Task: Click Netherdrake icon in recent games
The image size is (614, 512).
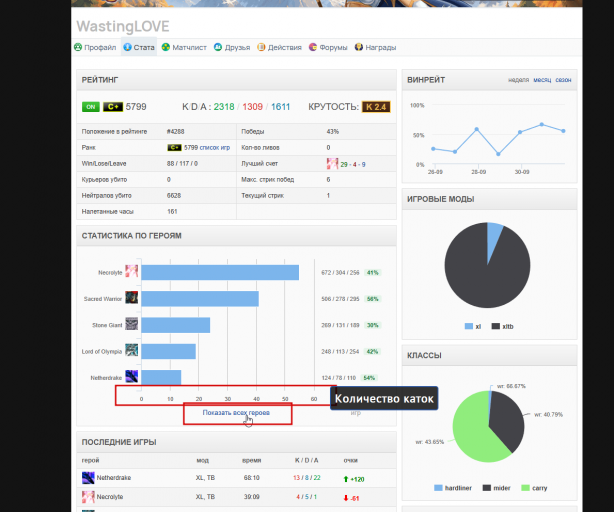Action: (x=88, y=478)
